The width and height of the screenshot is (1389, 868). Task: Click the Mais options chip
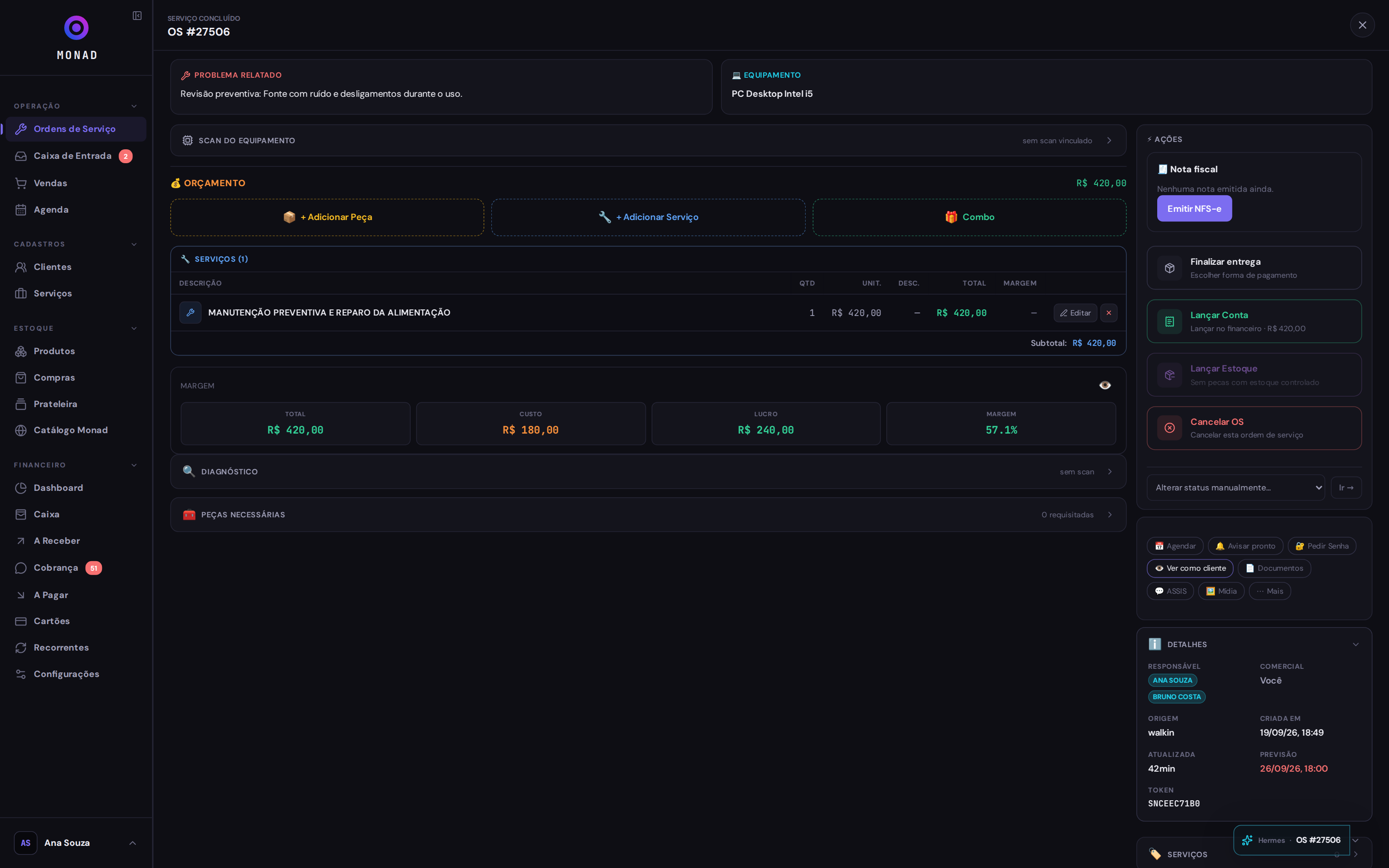[x=1270, y=591]
